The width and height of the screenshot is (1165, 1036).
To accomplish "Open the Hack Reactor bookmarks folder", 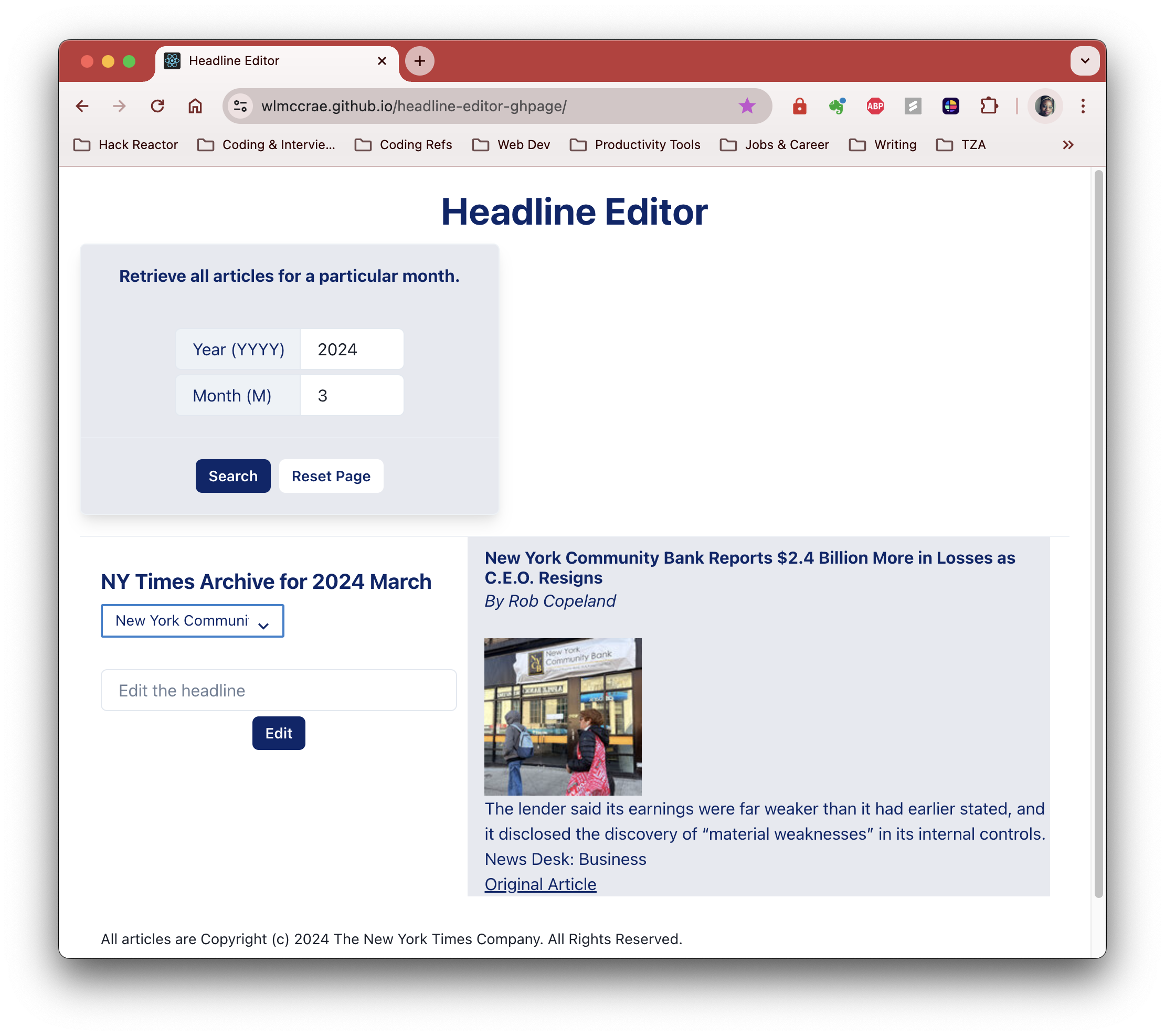I will click(126, 145).
